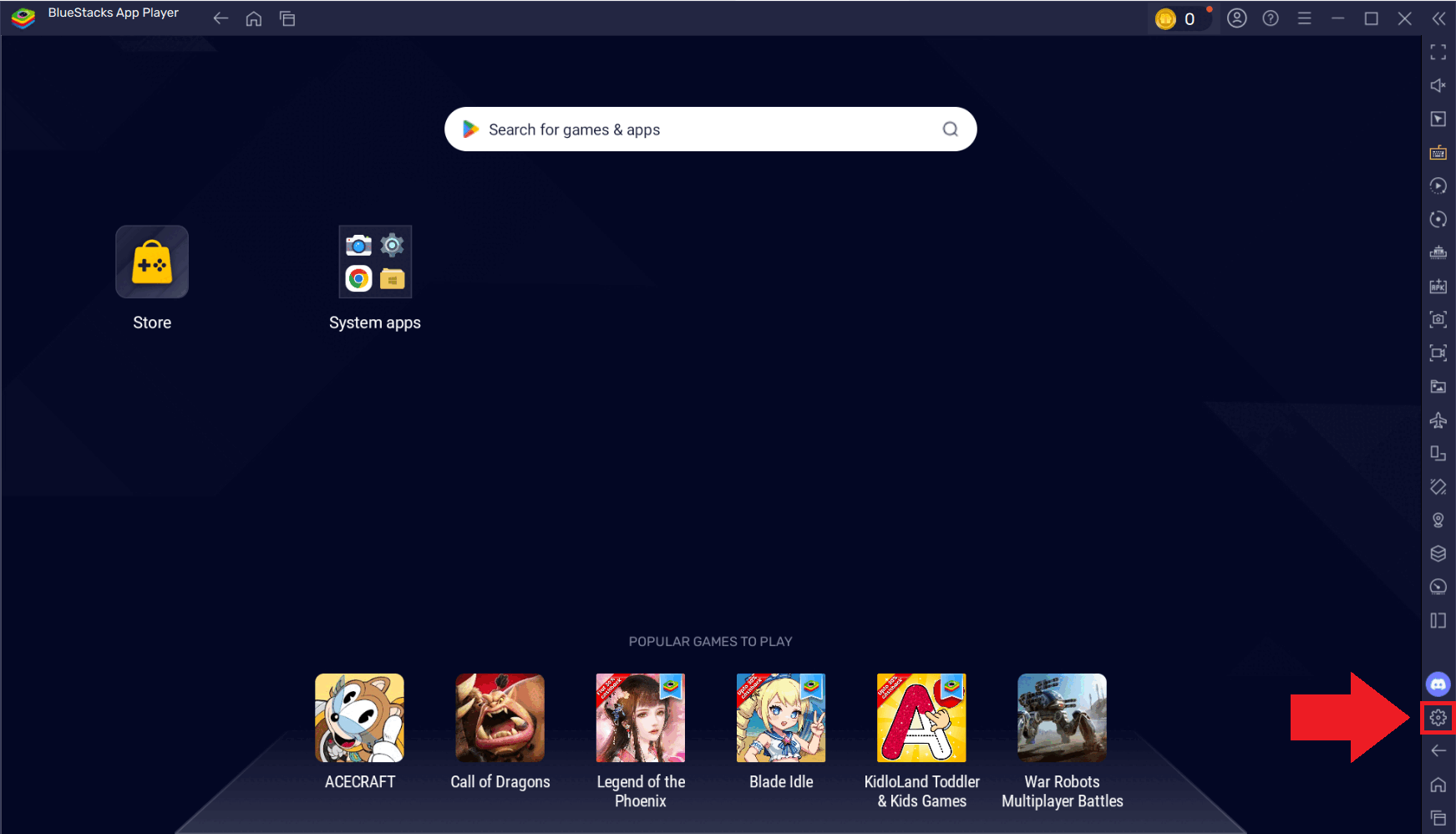The height and width of the screenshot is (834, 1456).
Task: Collapse the sidebar with the double chevron
Action: (x=1438, y=18)
